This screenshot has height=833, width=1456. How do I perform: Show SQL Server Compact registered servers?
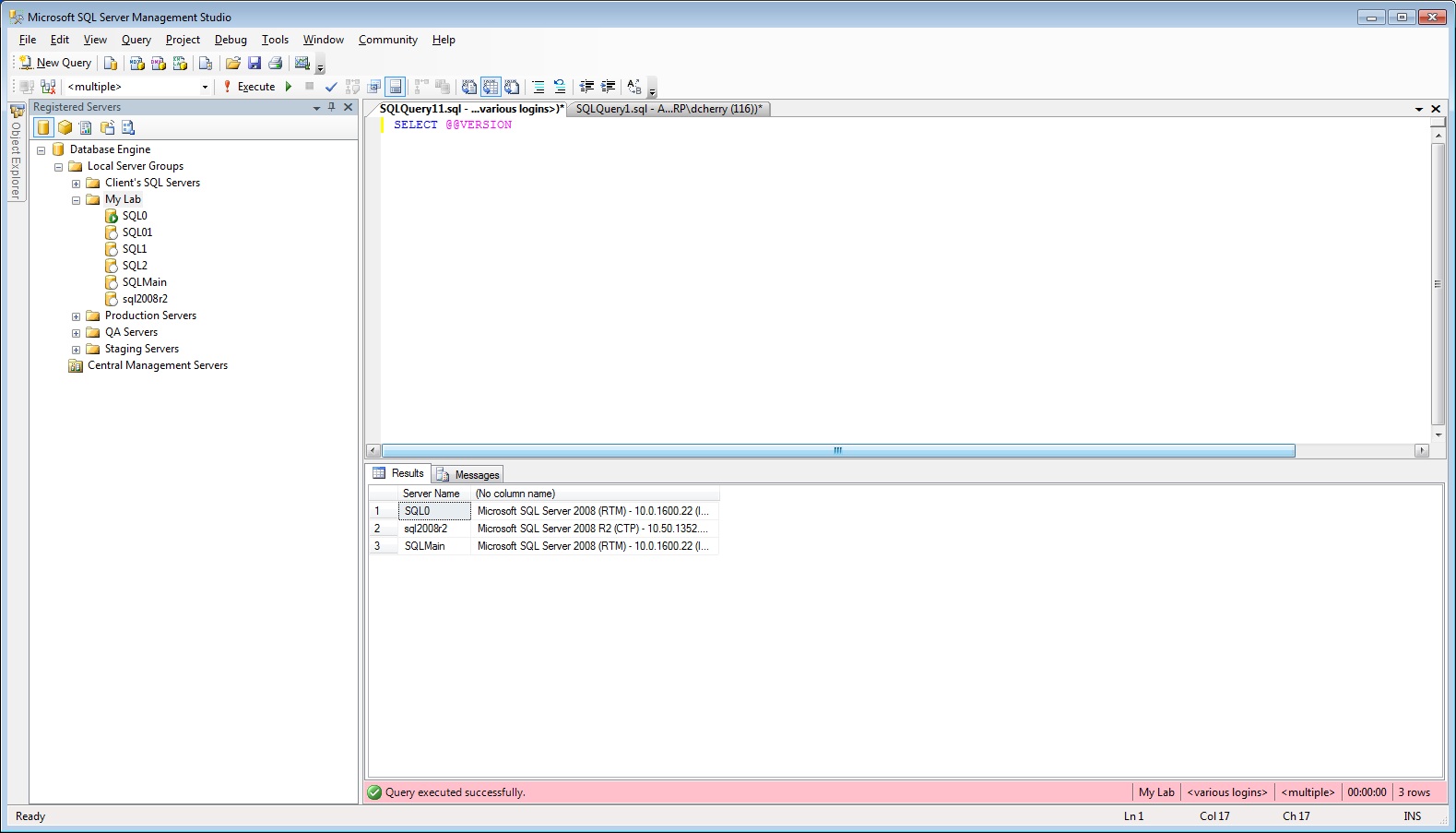tap(108, 127)
